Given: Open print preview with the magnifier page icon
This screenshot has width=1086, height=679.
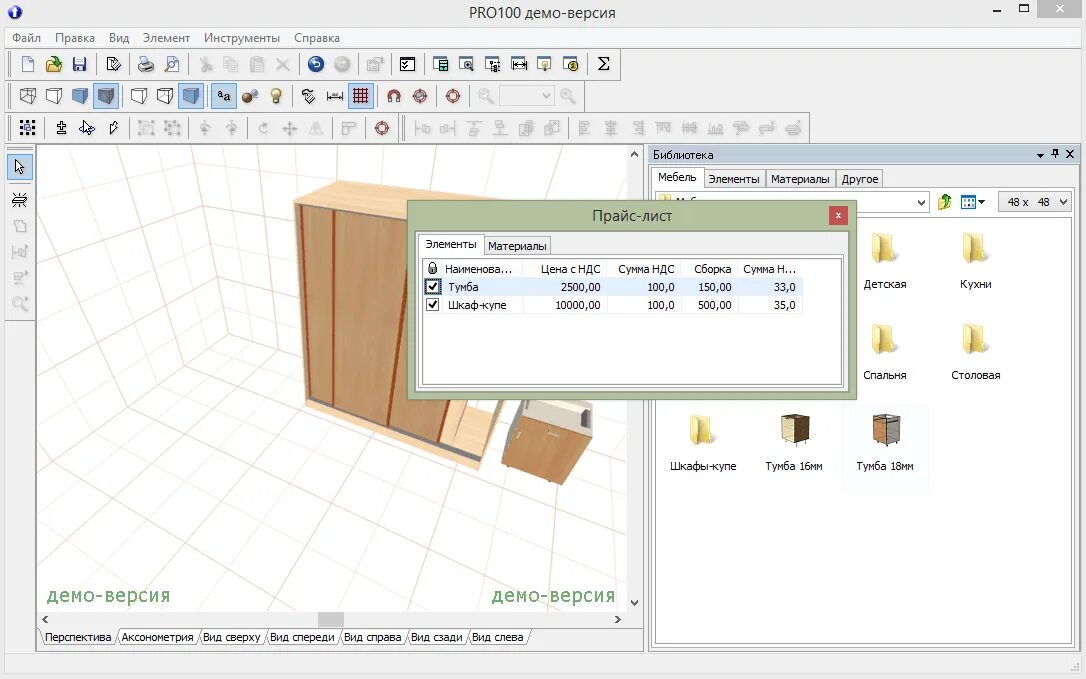Looking at the screenshot, I should 172,64.
